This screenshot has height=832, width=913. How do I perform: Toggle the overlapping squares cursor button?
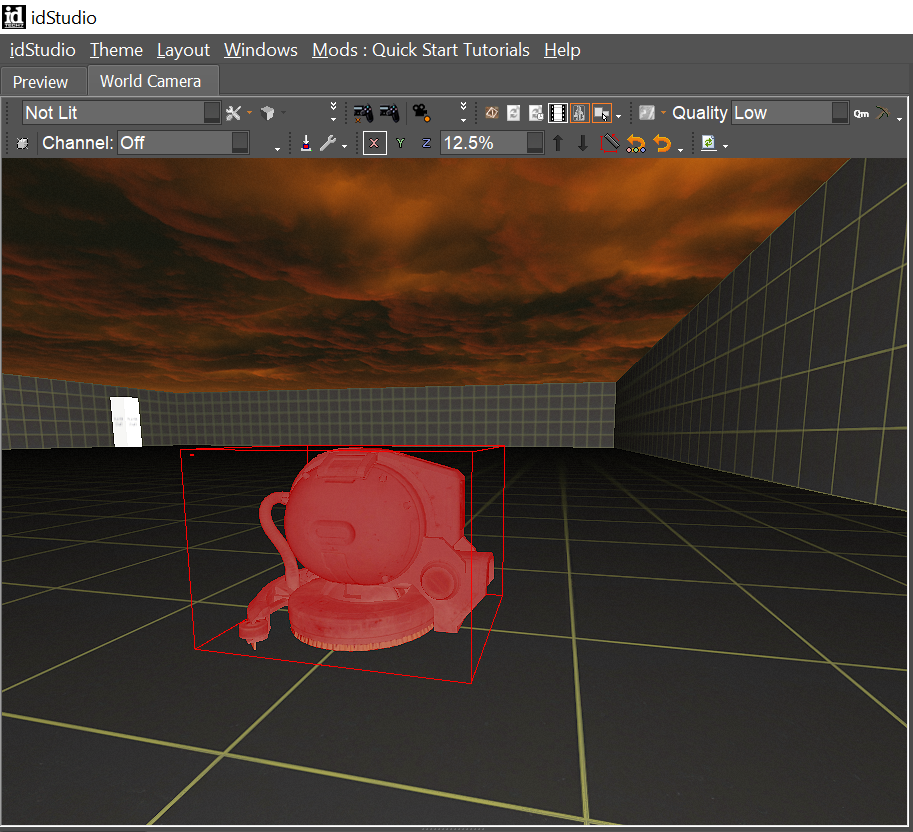(x=602, y=113)
